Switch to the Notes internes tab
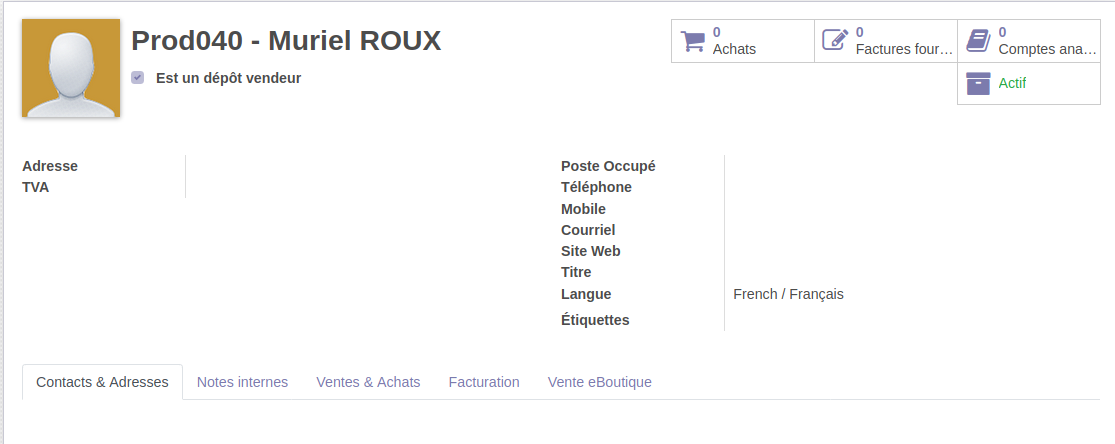This screenshot has height=444, width=1115. tap(242, 382)
